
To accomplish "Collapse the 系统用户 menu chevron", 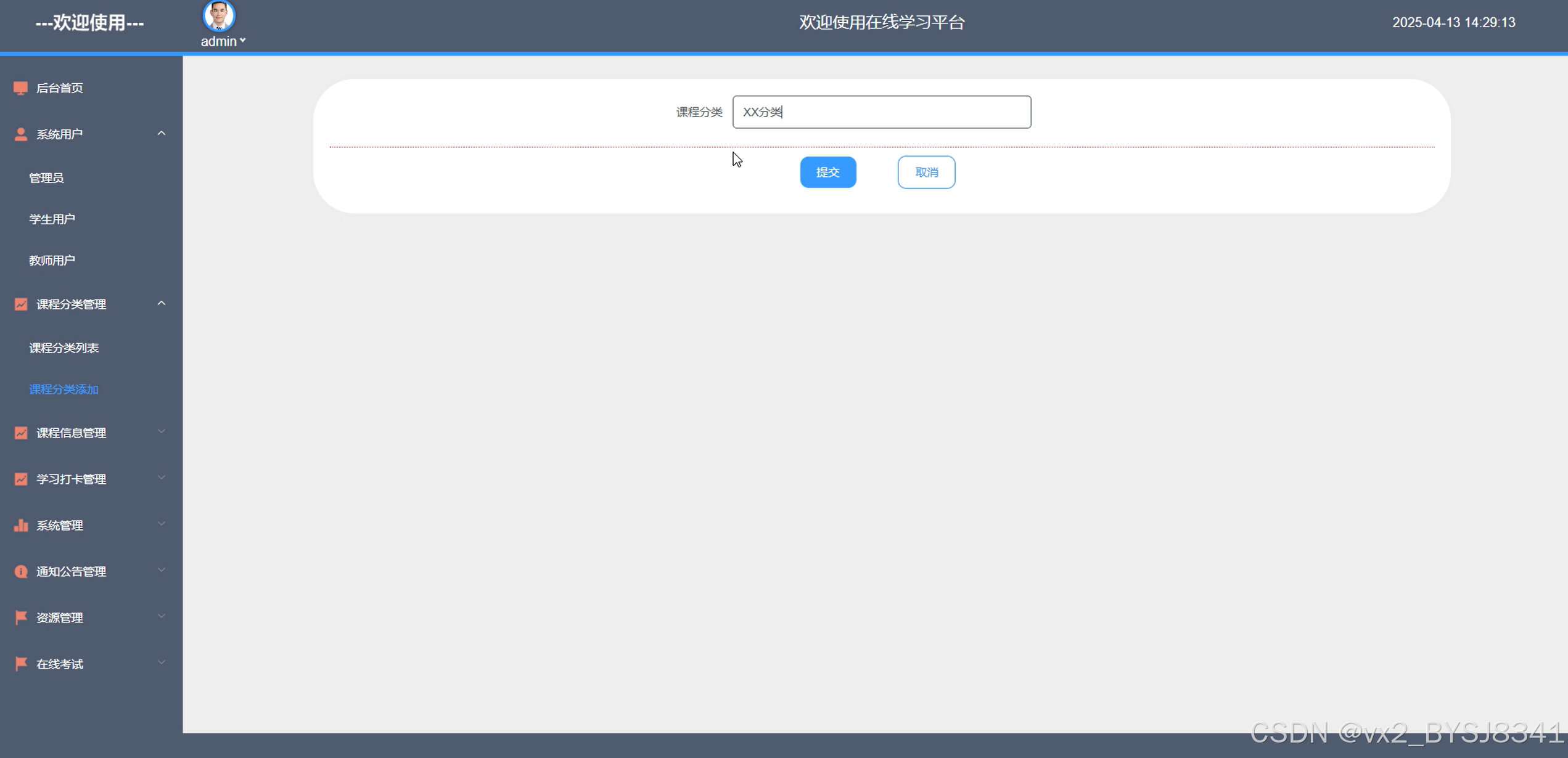I will tap(162, 134).
